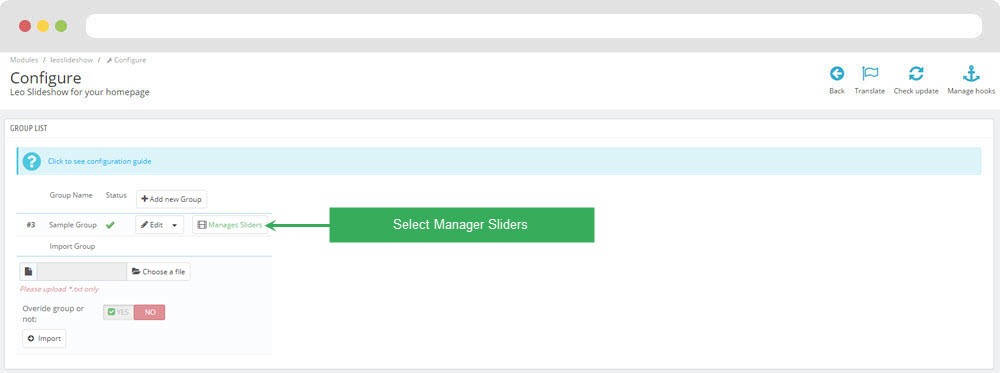
Task: Go to leoslideshow breadcrumb
Action: pyautogui.click(x=71, y=60)
